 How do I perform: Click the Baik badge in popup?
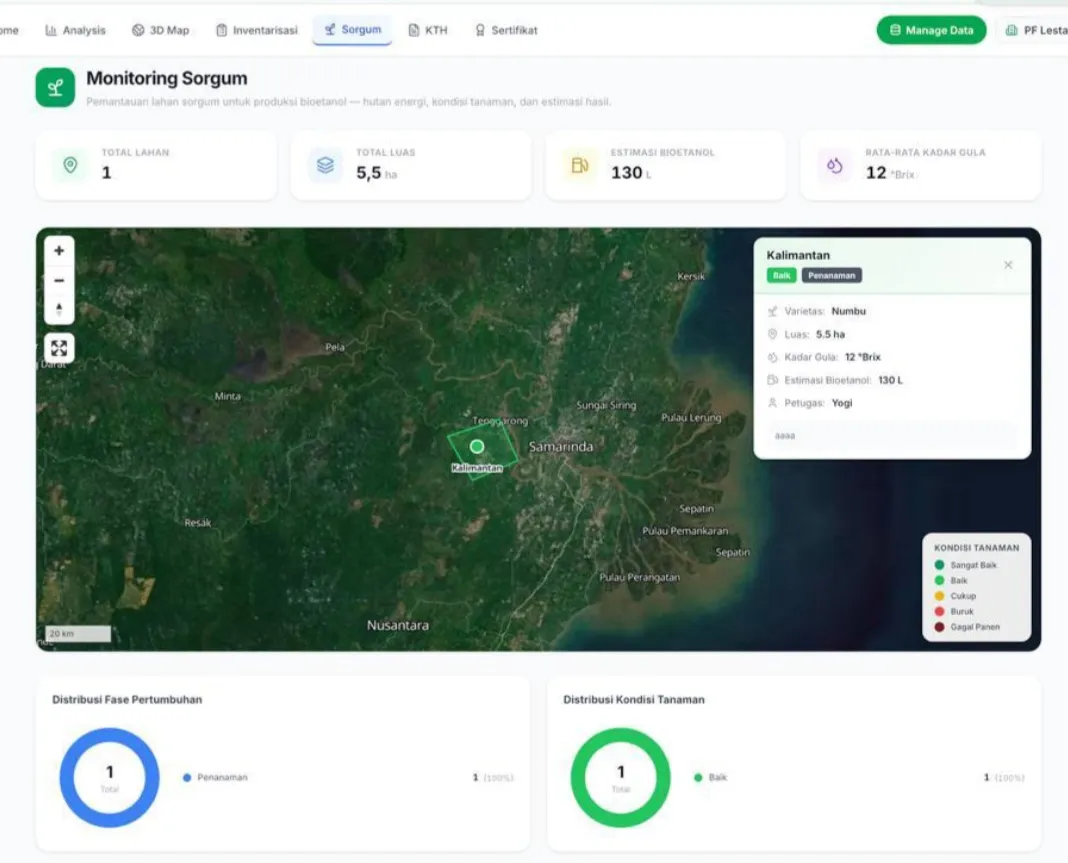(781, 275)
